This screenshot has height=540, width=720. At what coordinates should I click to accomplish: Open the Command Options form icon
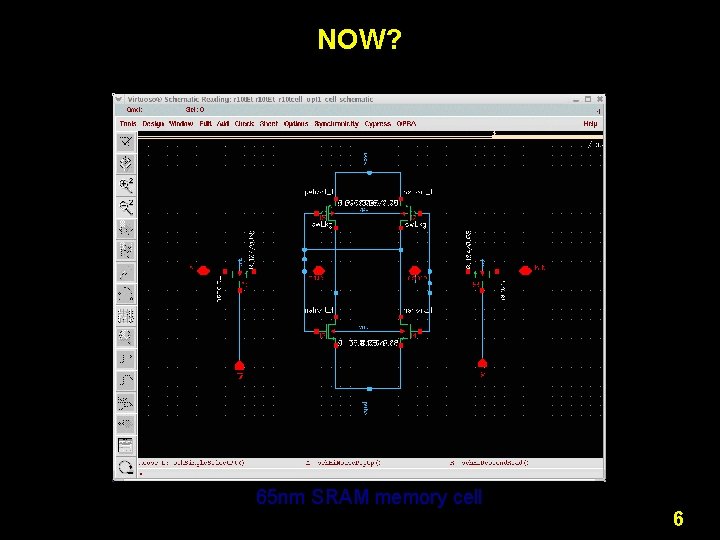pos(125,445)
